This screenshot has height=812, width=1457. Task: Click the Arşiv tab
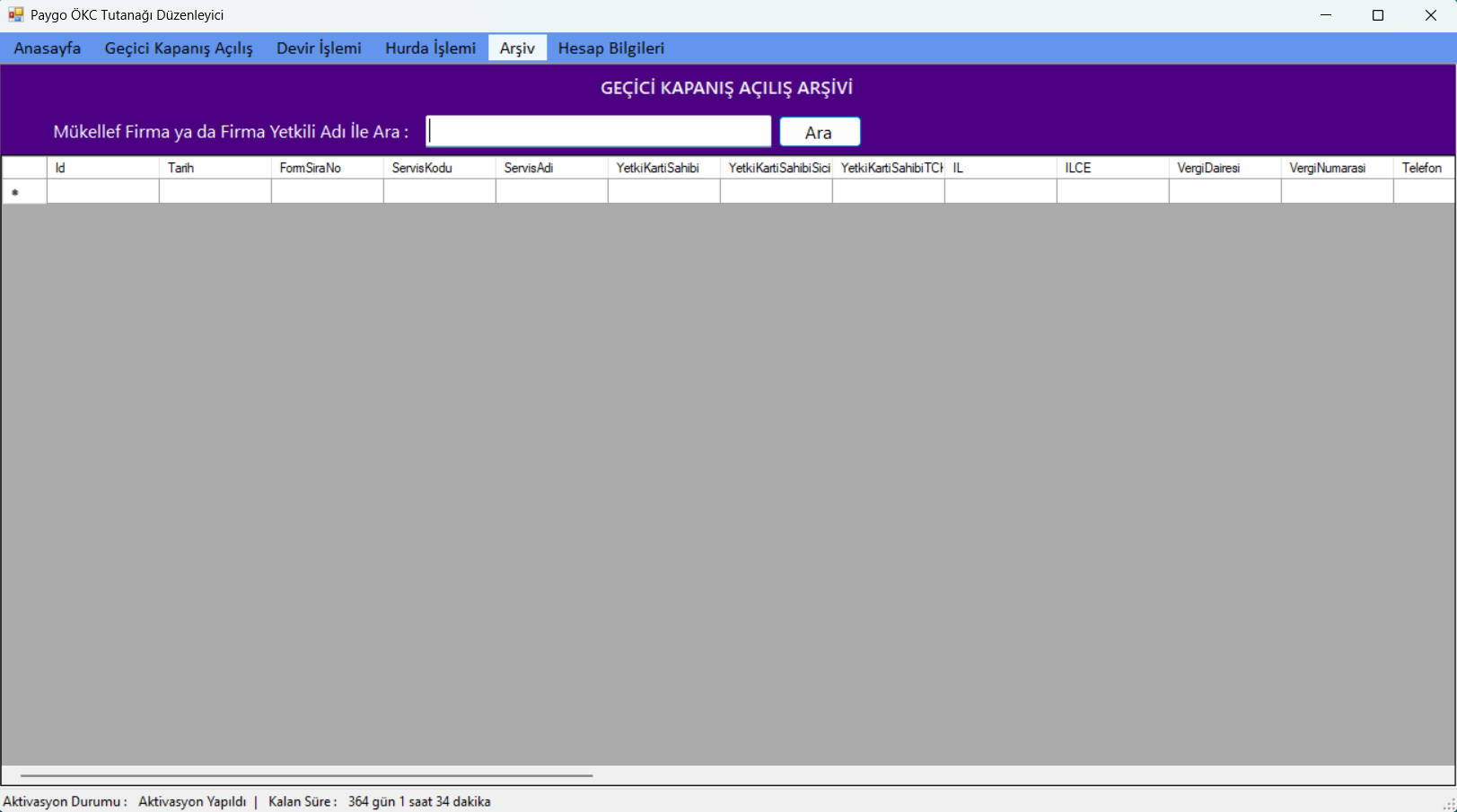[517, 48]
